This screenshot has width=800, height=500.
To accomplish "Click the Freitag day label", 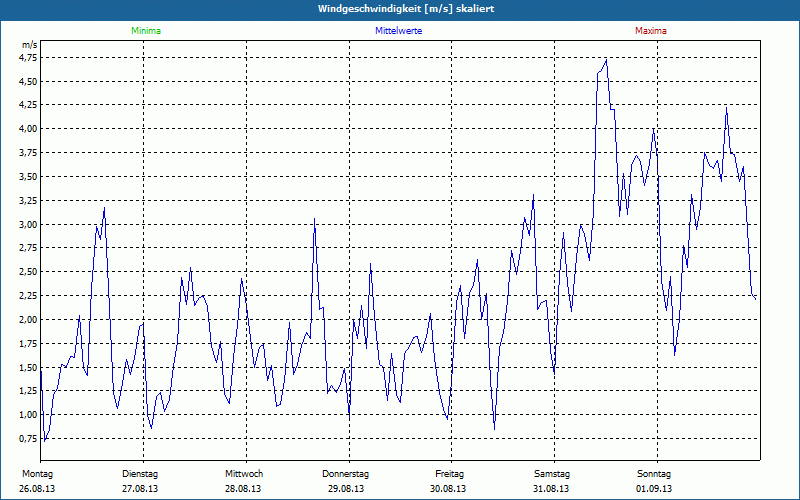I will point(449,474).
